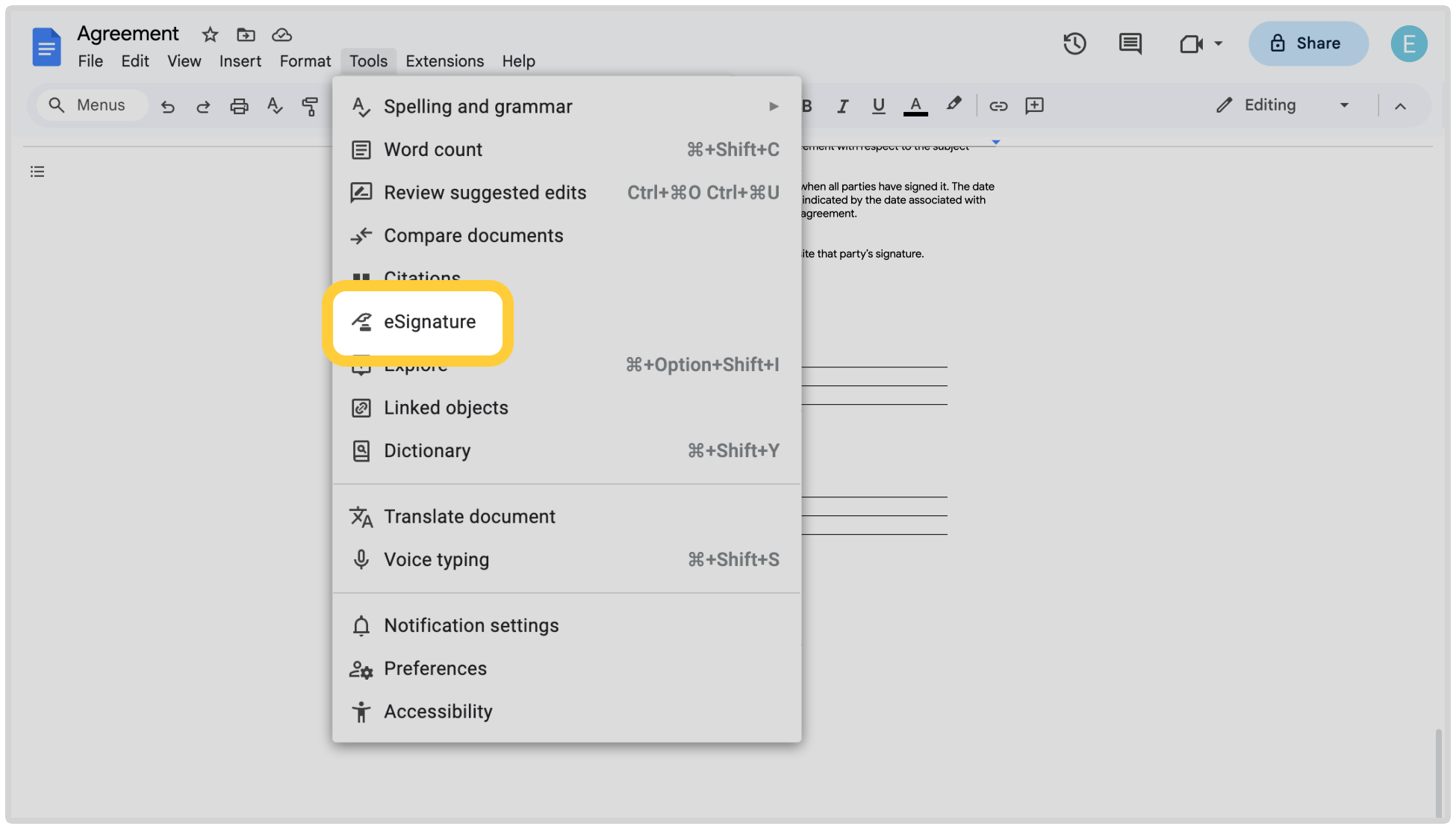1456x829 pixels.
Task: Toggle underline formatting
Action: coord(879,106)
